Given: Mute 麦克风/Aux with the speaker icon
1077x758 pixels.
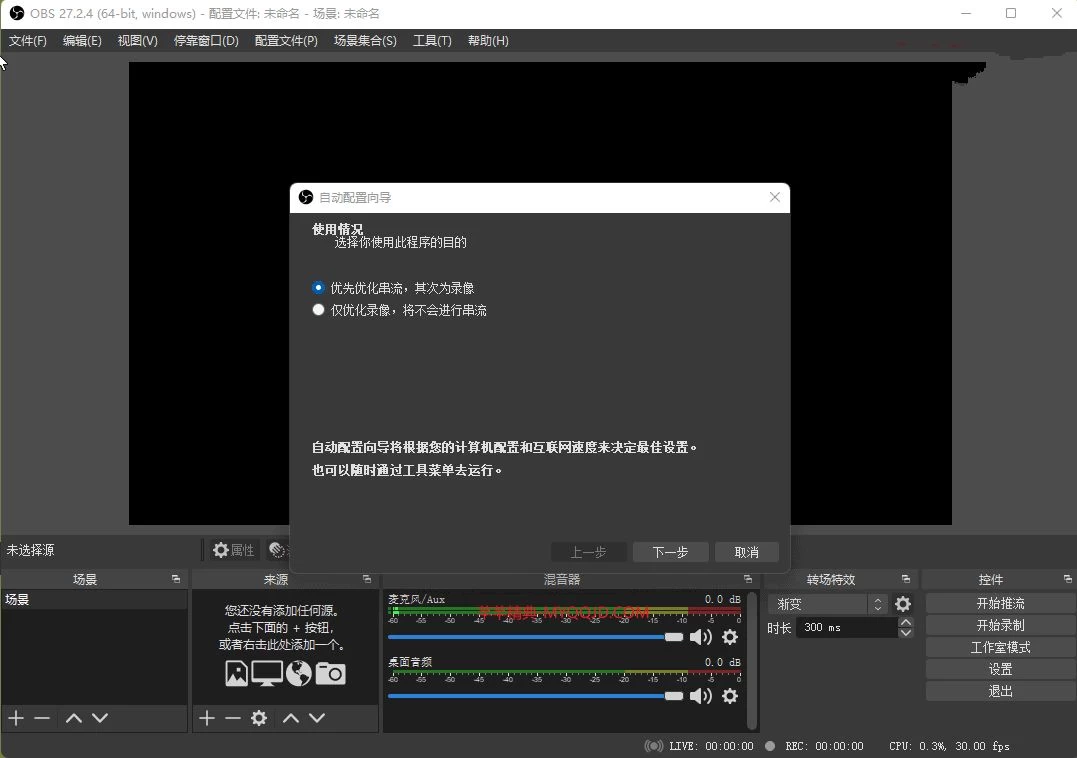Looking at the screenshot, I should (x=701, y=637).
